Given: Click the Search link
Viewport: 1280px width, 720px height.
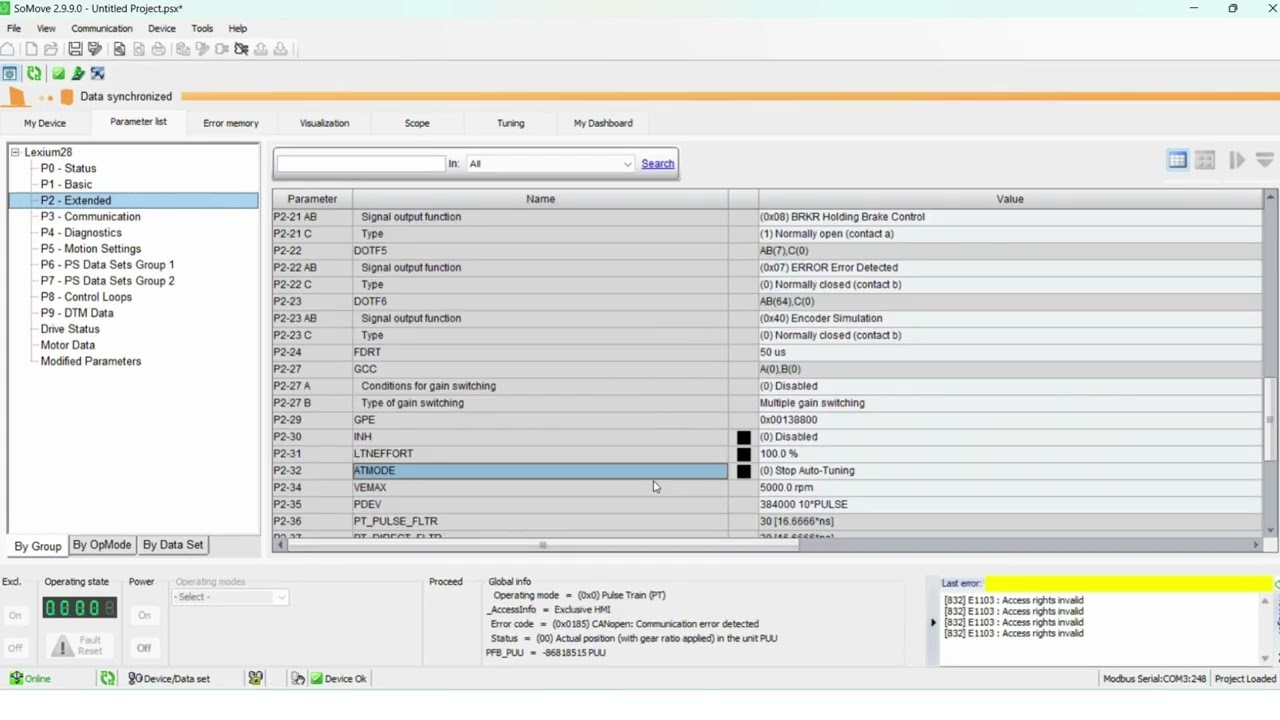Looking at the screenshot, I should [x=657, y=164].
